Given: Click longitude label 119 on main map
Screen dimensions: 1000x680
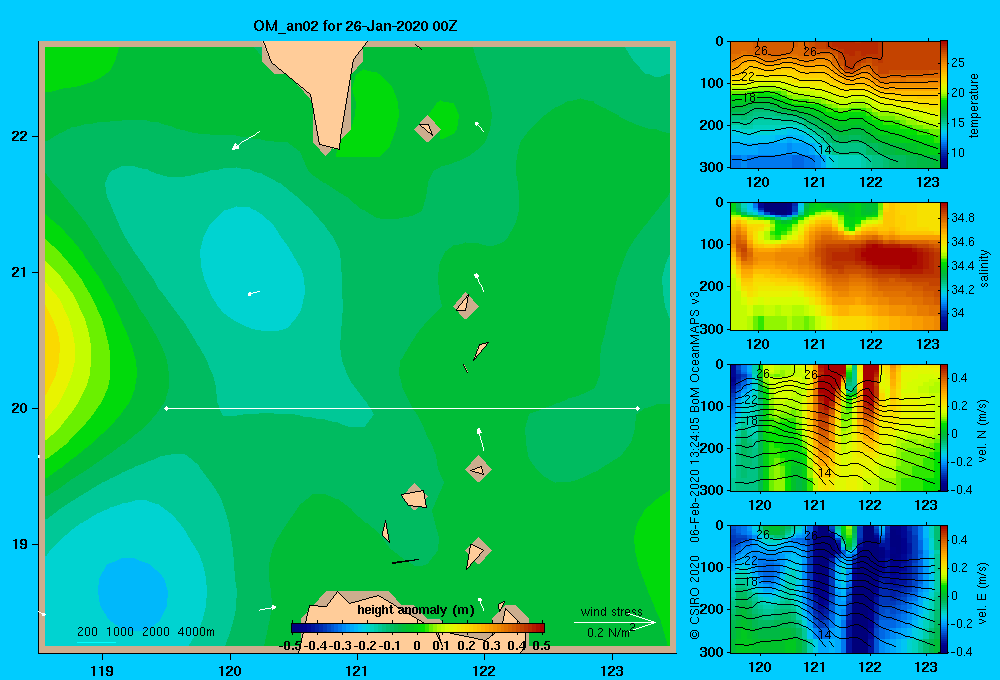Looking at the screenshot, I should coord(103,671).
